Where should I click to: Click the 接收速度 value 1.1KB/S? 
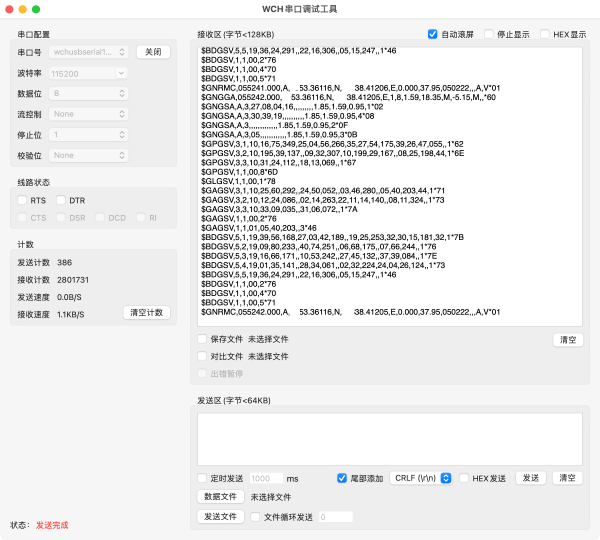pos(70,315)
